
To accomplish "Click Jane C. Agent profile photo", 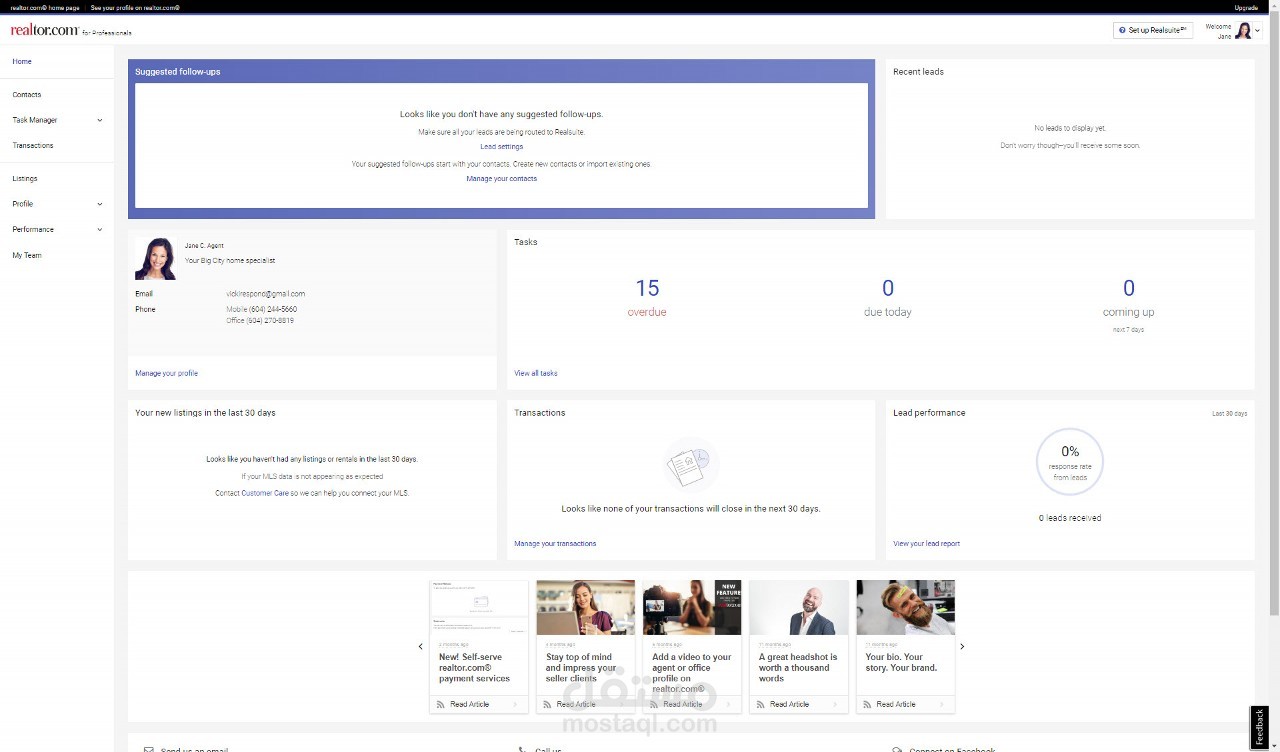I will coord(156,259).
